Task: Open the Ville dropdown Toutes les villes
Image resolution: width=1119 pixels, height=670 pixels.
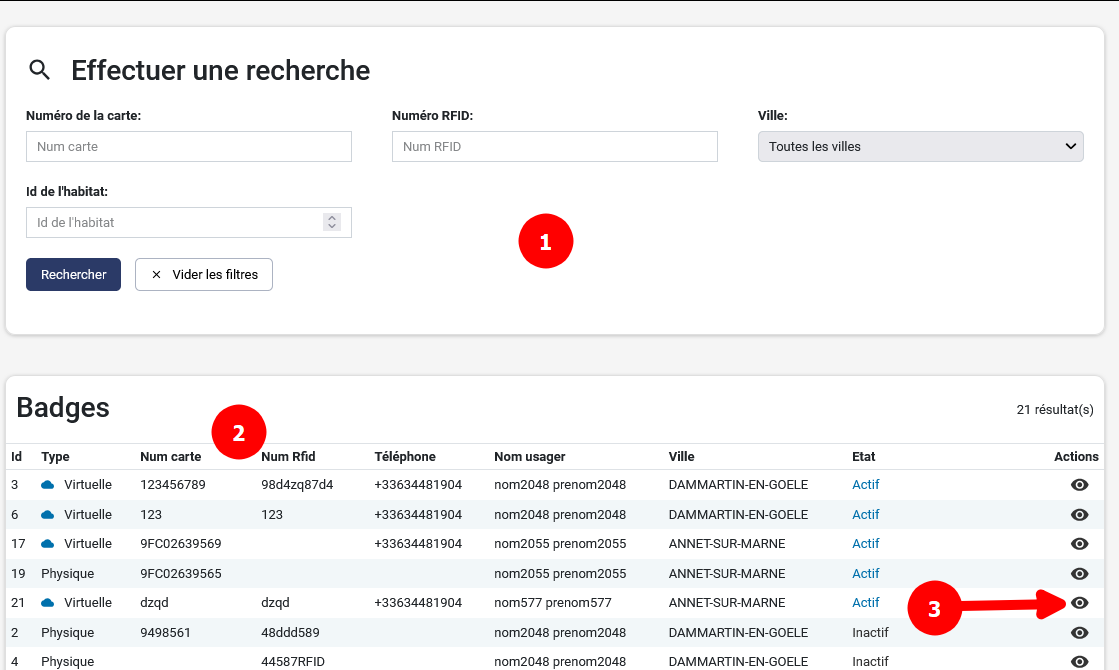Action: pyautogui.click(x=920, y=147)
